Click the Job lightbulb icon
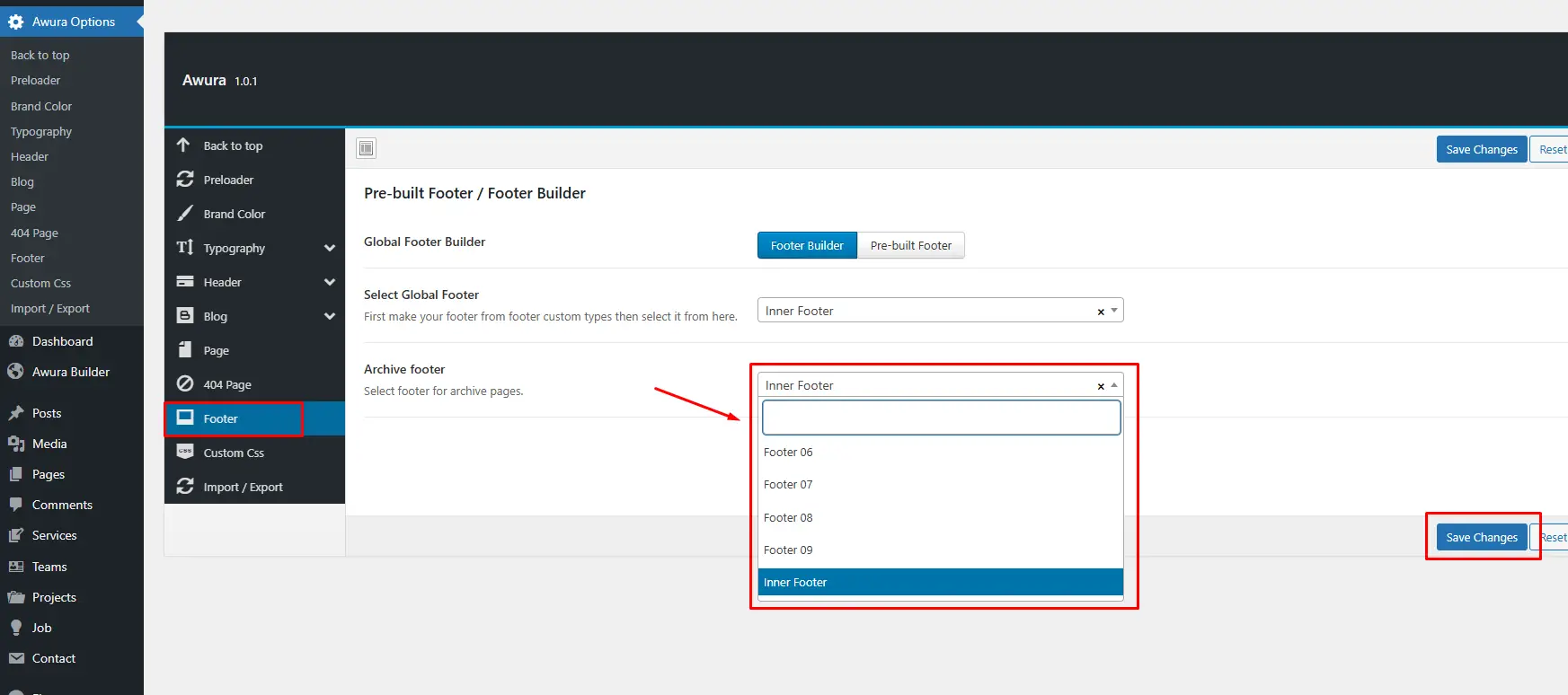This screenshot has width=1568, height=695. pyautogui.click(x=16, y=628)
